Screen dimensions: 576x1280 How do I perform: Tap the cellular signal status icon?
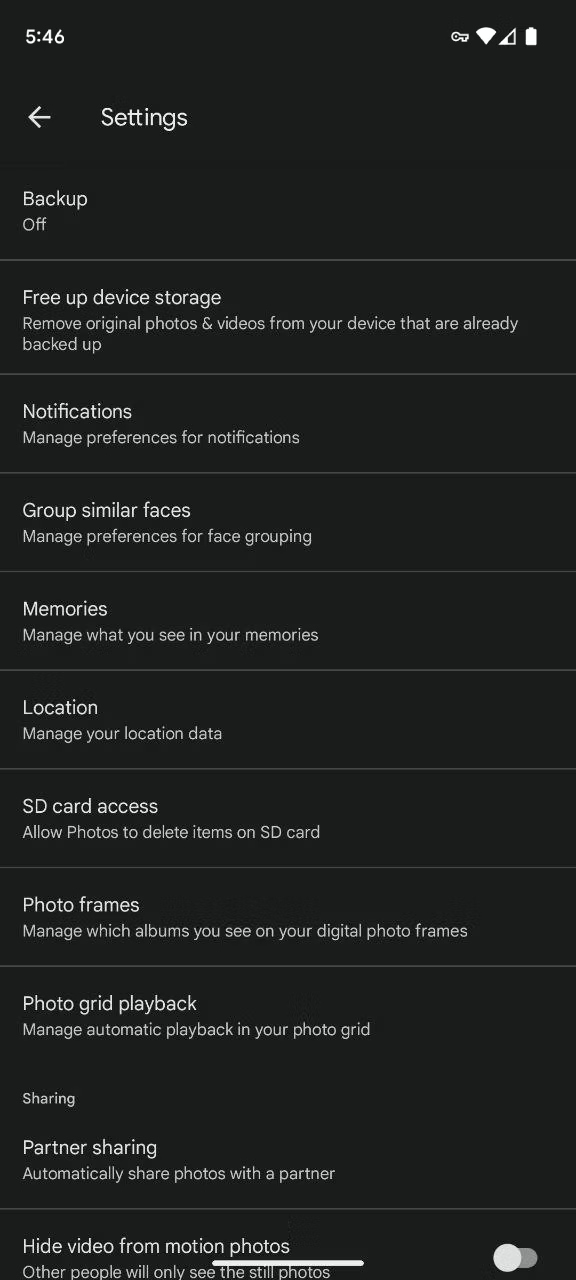pyautogui.click(x=508, y=37)
